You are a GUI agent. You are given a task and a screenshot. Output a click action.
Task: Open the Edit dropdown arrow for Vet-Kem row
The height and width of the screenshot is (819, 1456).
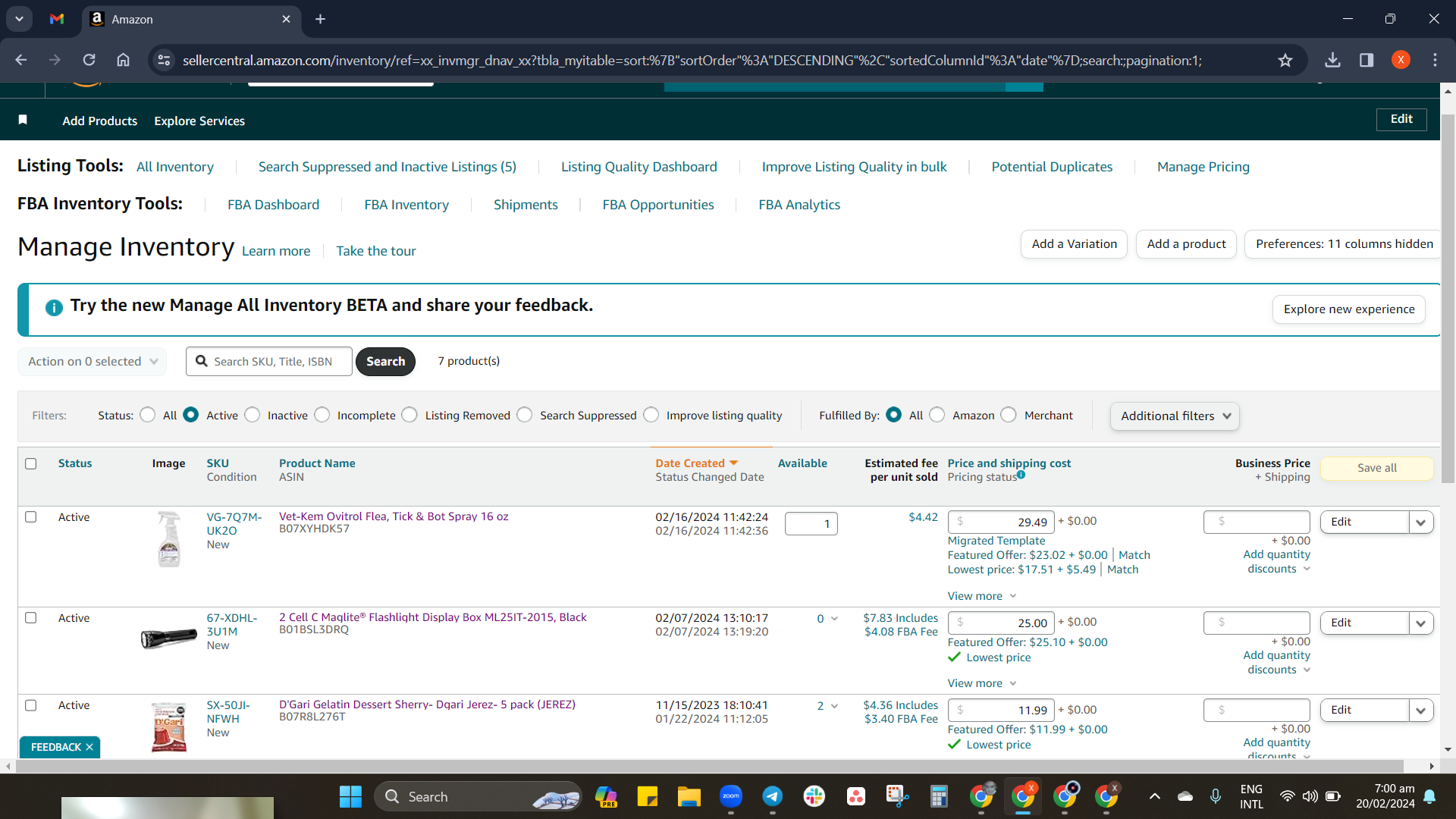pos(1421,522)
